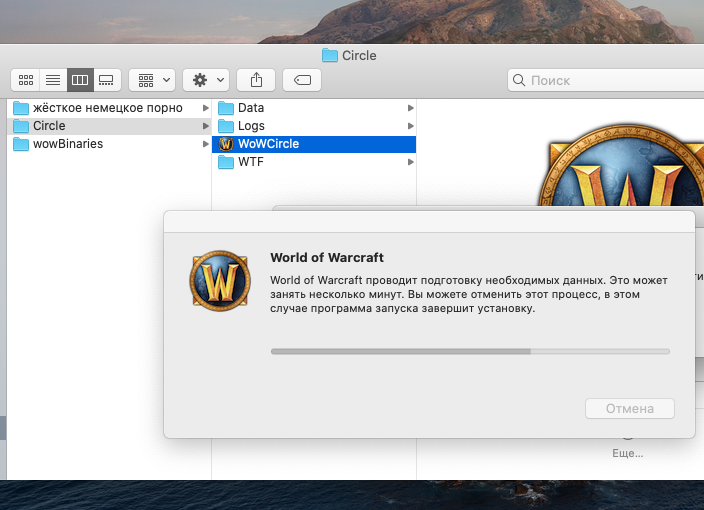Switch to icon view in Finder toolbar
Image resolution: width=704 pixels, height=510 pixels.
pos(26,79)
